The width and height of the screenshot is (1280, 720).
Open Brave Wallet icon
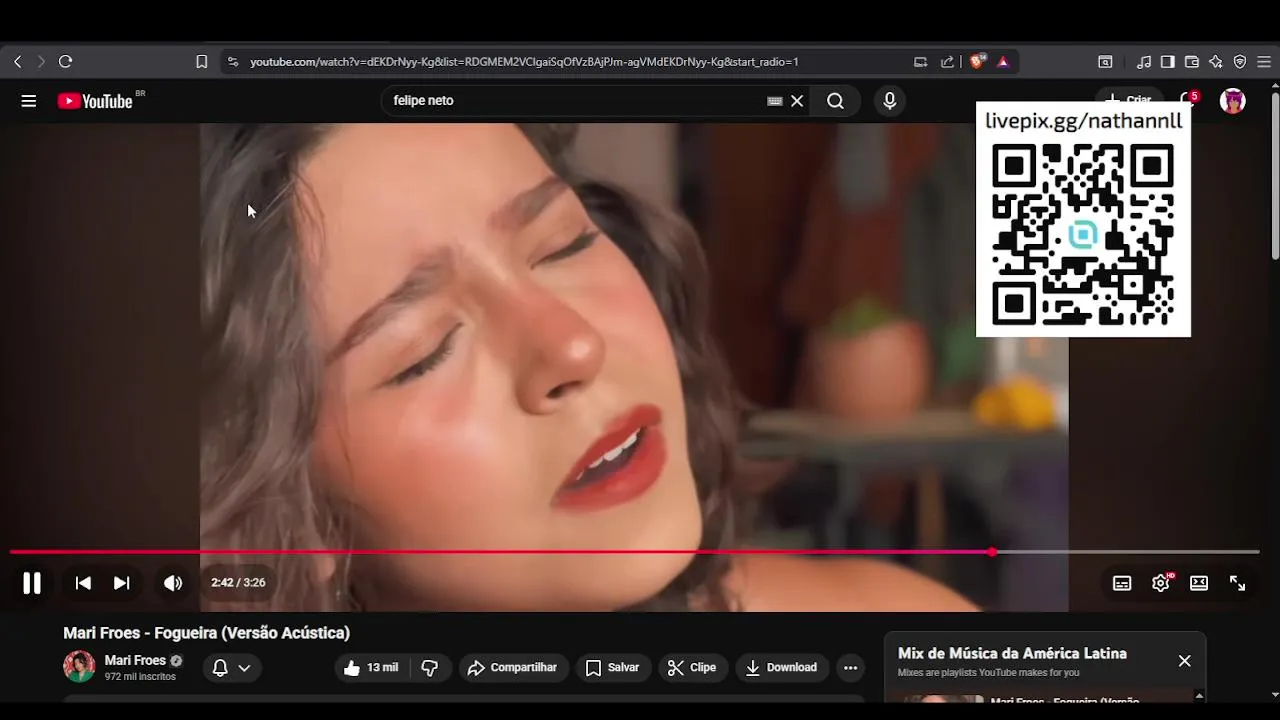(1192, 62)
